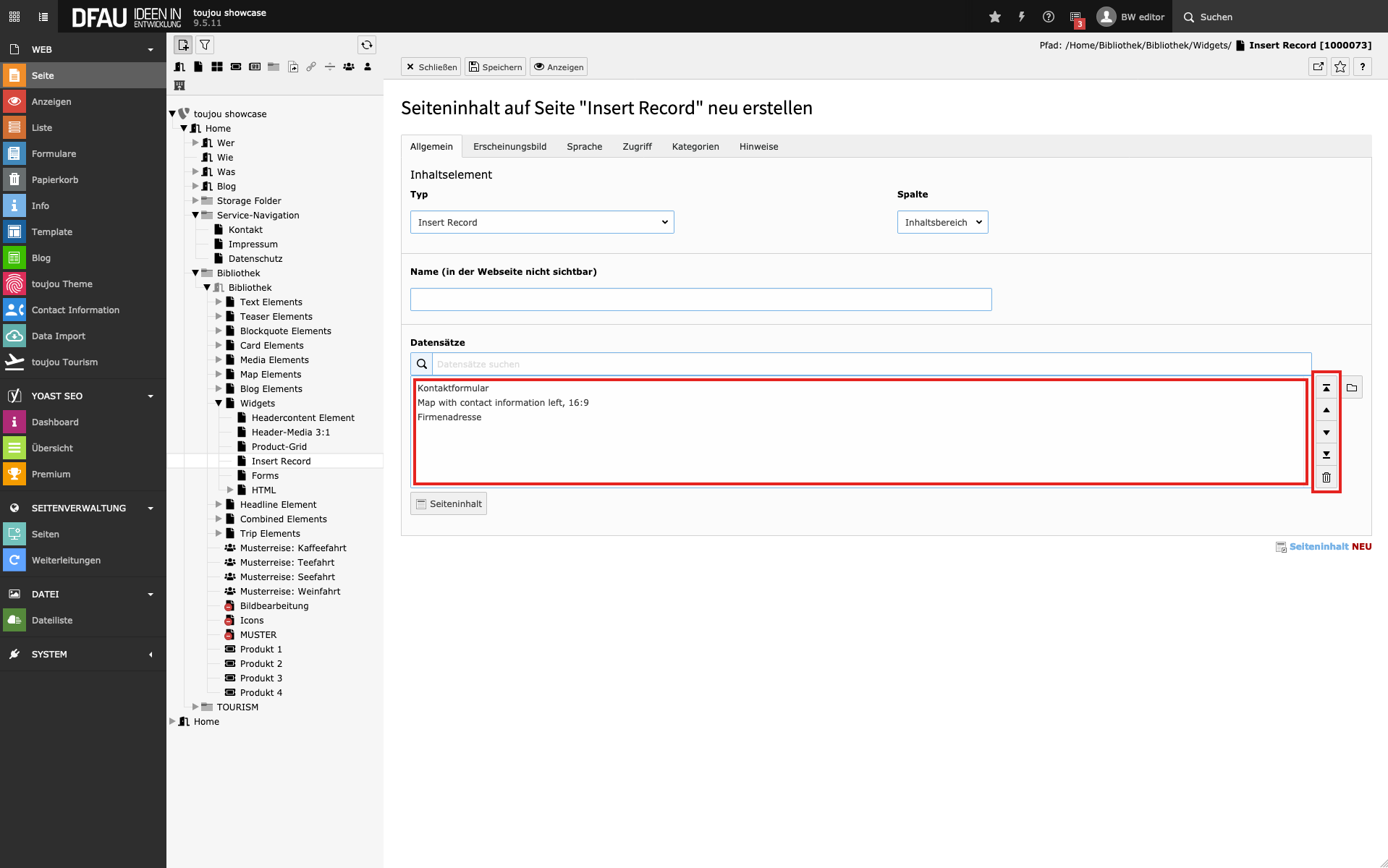This screenshot has height=868, width=1388.
Task: Open the clear cache lightning icon
Action: point(1021,17)
